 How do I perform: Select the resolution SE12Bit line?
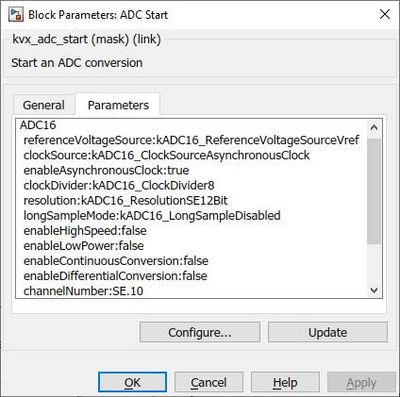coord(126,201)
